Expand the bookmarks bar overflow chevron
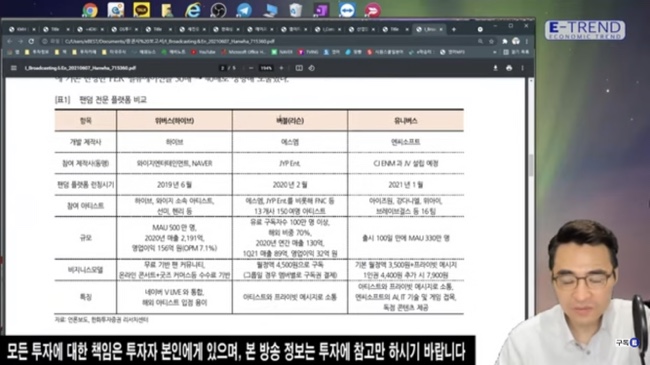This screenshot has height=365, width=650. pos(495,52)
